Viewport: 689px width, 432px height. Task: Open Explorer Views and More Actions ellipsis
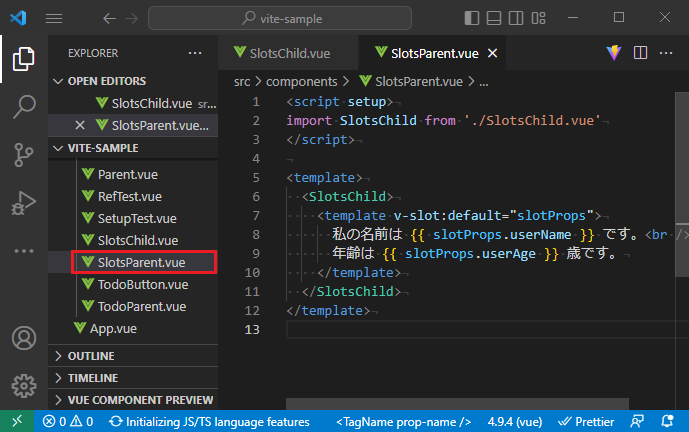195,53
